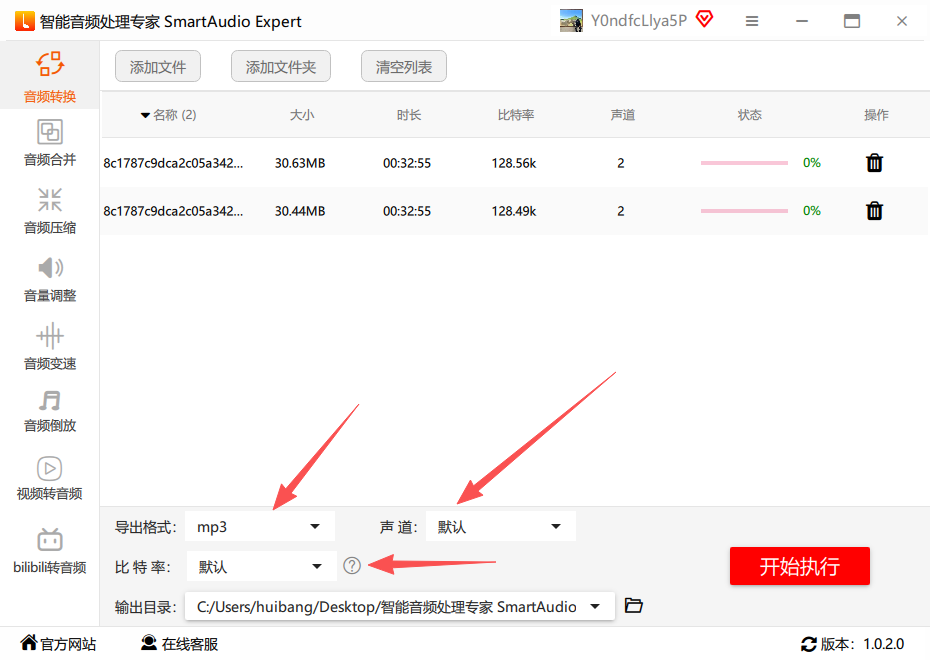This screenshot has width=930, height=660.
Task: Click 清空列表 clear list button
Action: tap(404, 66)
